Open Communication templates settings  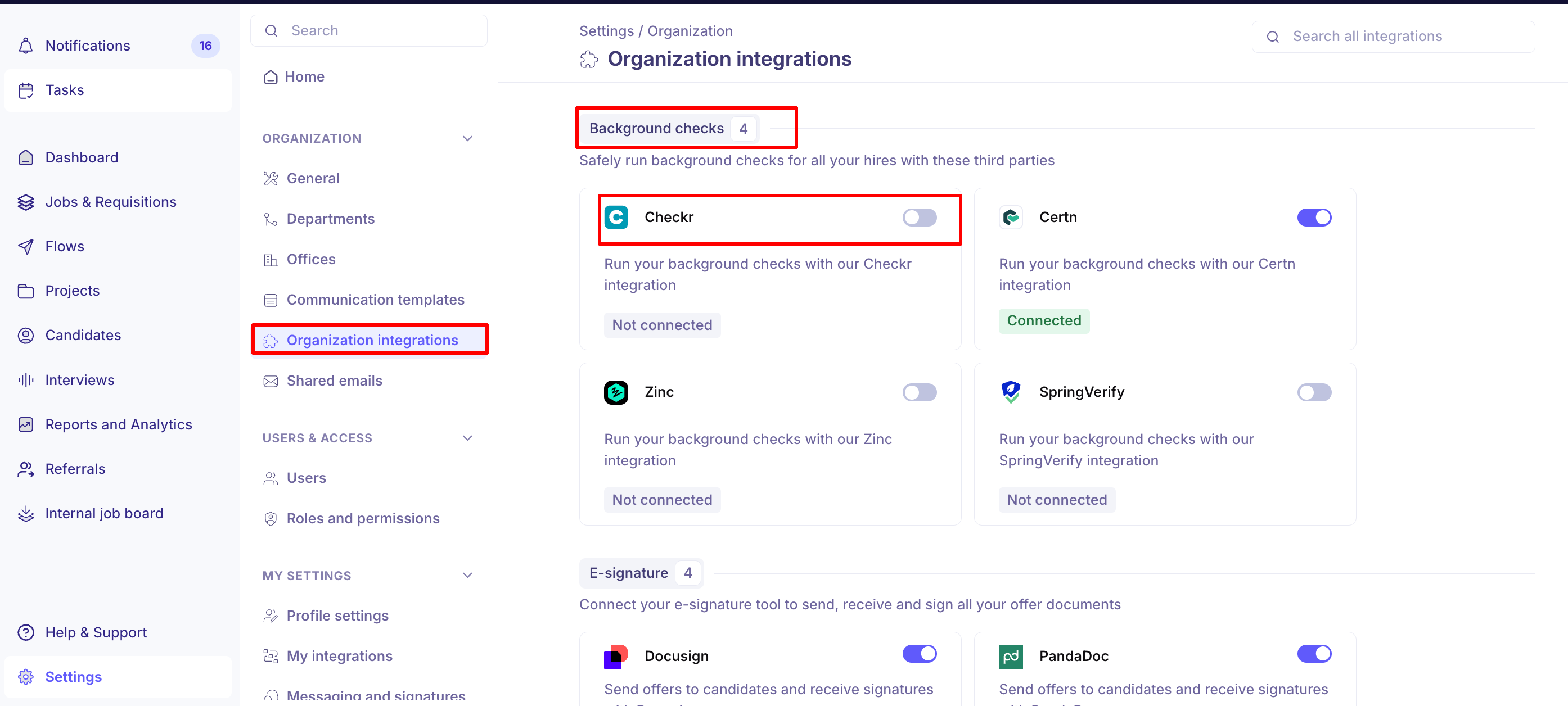(x=369, y=300)
